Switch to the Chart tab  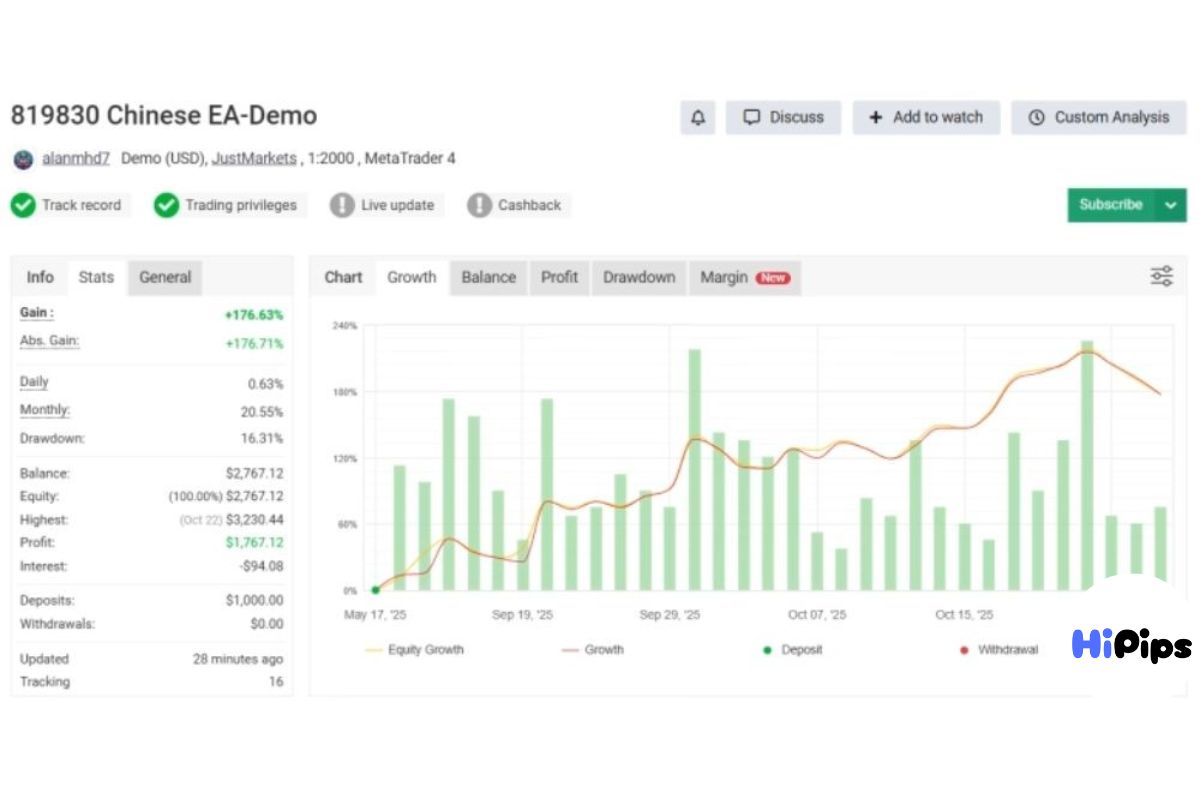(x=343, y=277)
